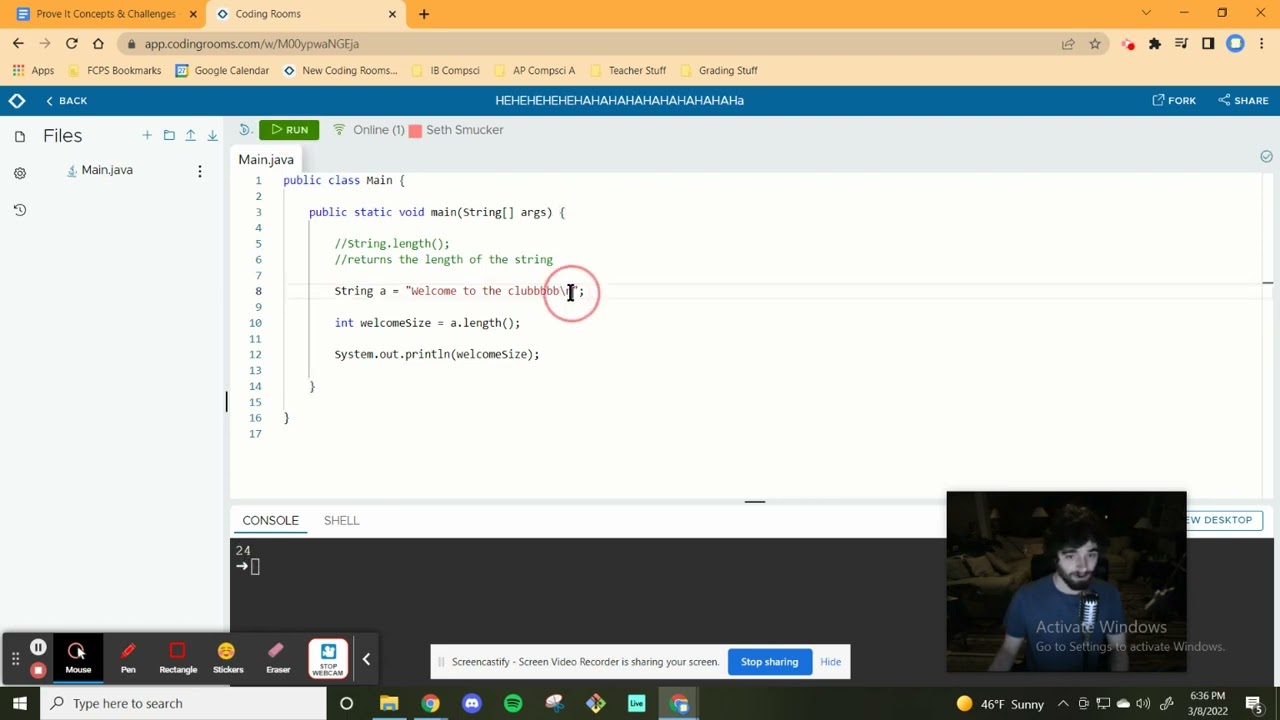The image size is (1280, 720).
Task: Click the panel divider handle above the console
Action: tap(755, 502)
